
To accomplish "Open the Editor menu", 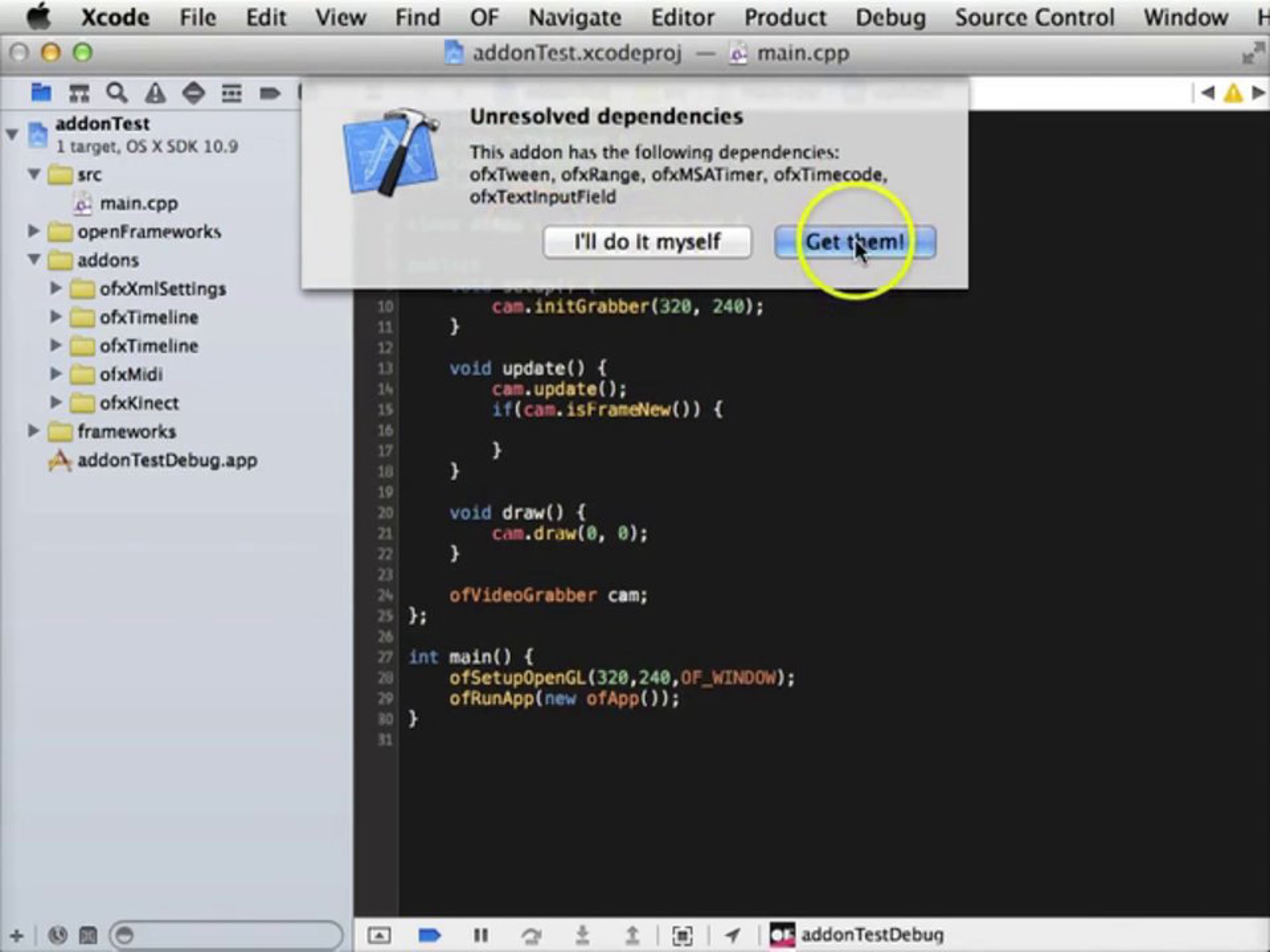I will [x=683, y=18].
